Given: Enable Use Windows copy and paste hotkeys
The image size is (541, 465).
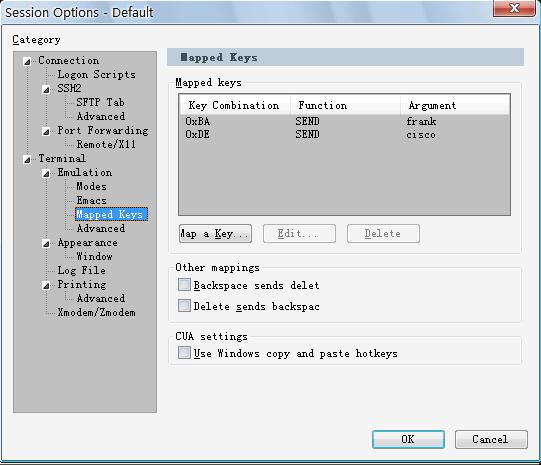Looking at the screenshot, I should (184, 353).
